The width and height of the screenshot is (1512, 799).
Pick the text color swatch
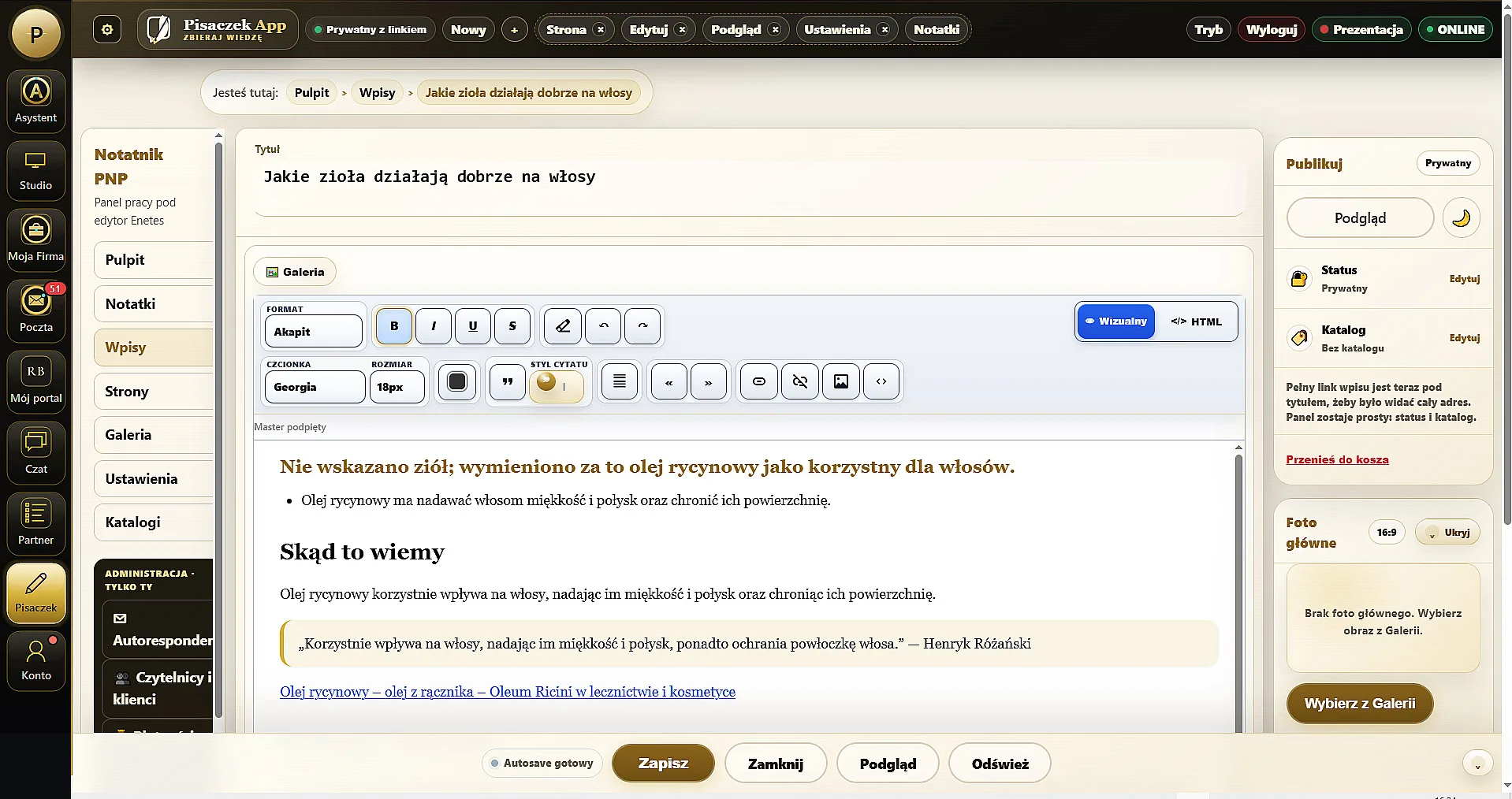point(457,382)
